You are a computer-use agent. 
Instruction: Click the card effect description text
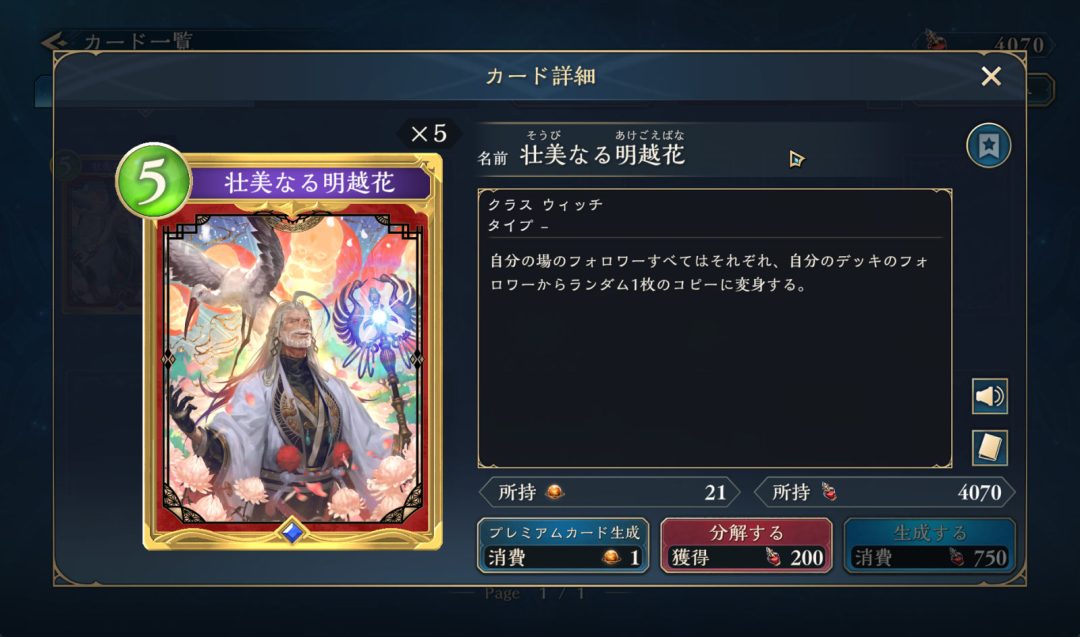tap(709, 273)
